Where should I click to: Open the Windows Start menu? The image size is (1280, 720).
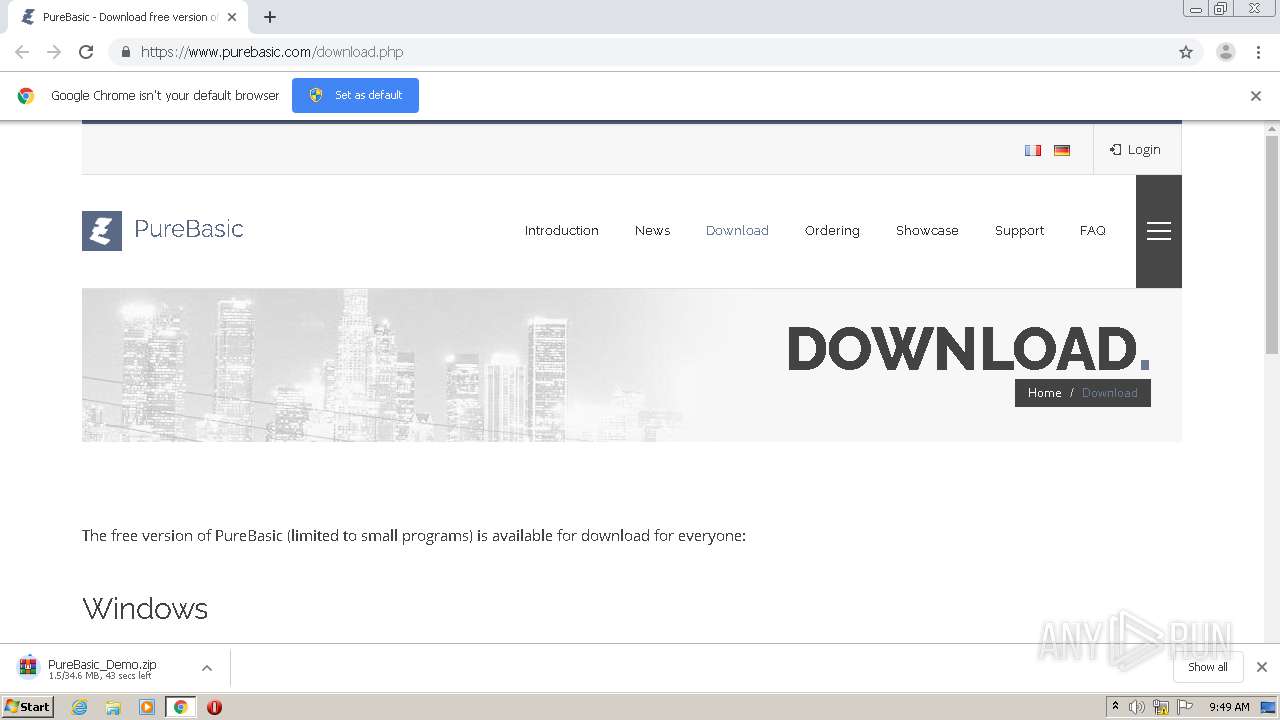pos(28,707)
